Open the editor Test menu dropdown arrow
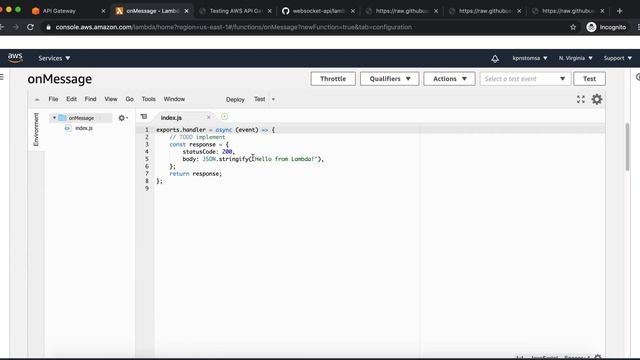The height and width of the screenshot is (360, 640). click(x=273, y=99)
